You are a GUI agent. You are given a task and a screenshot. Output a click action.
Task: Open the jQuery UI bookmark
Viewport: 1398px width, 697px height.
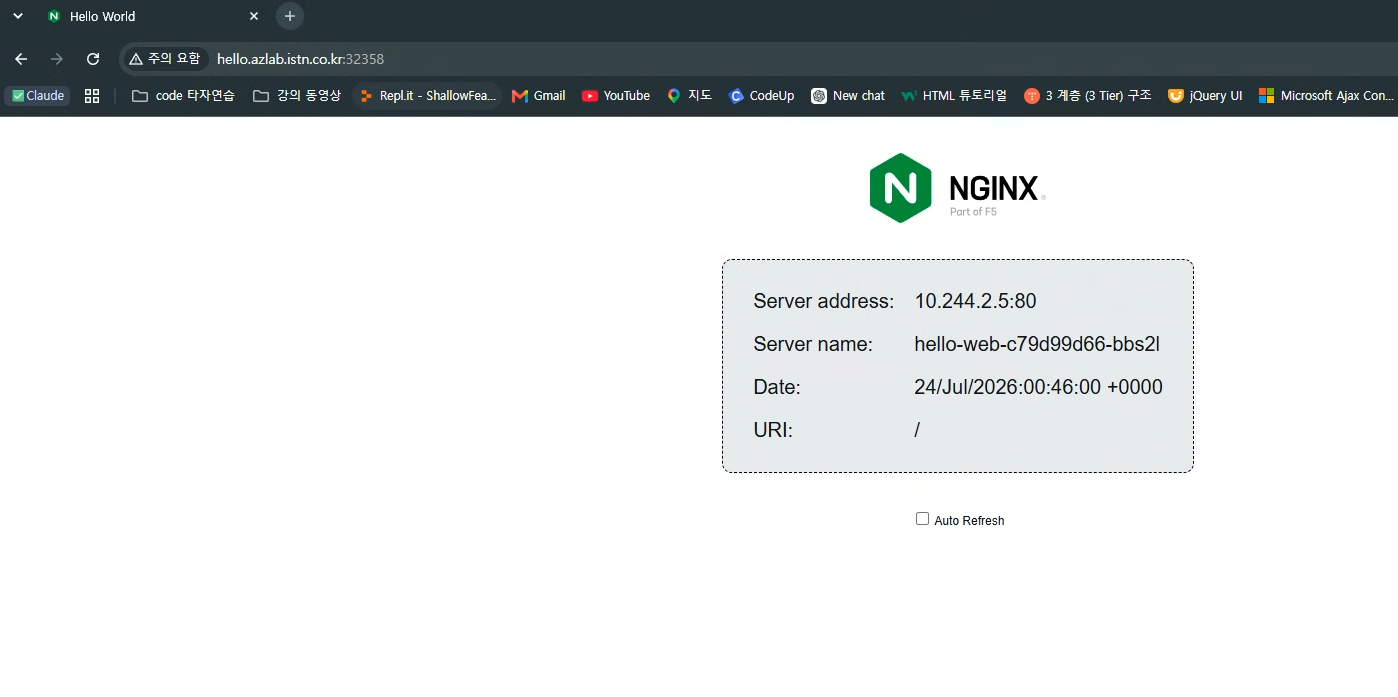1205,96
